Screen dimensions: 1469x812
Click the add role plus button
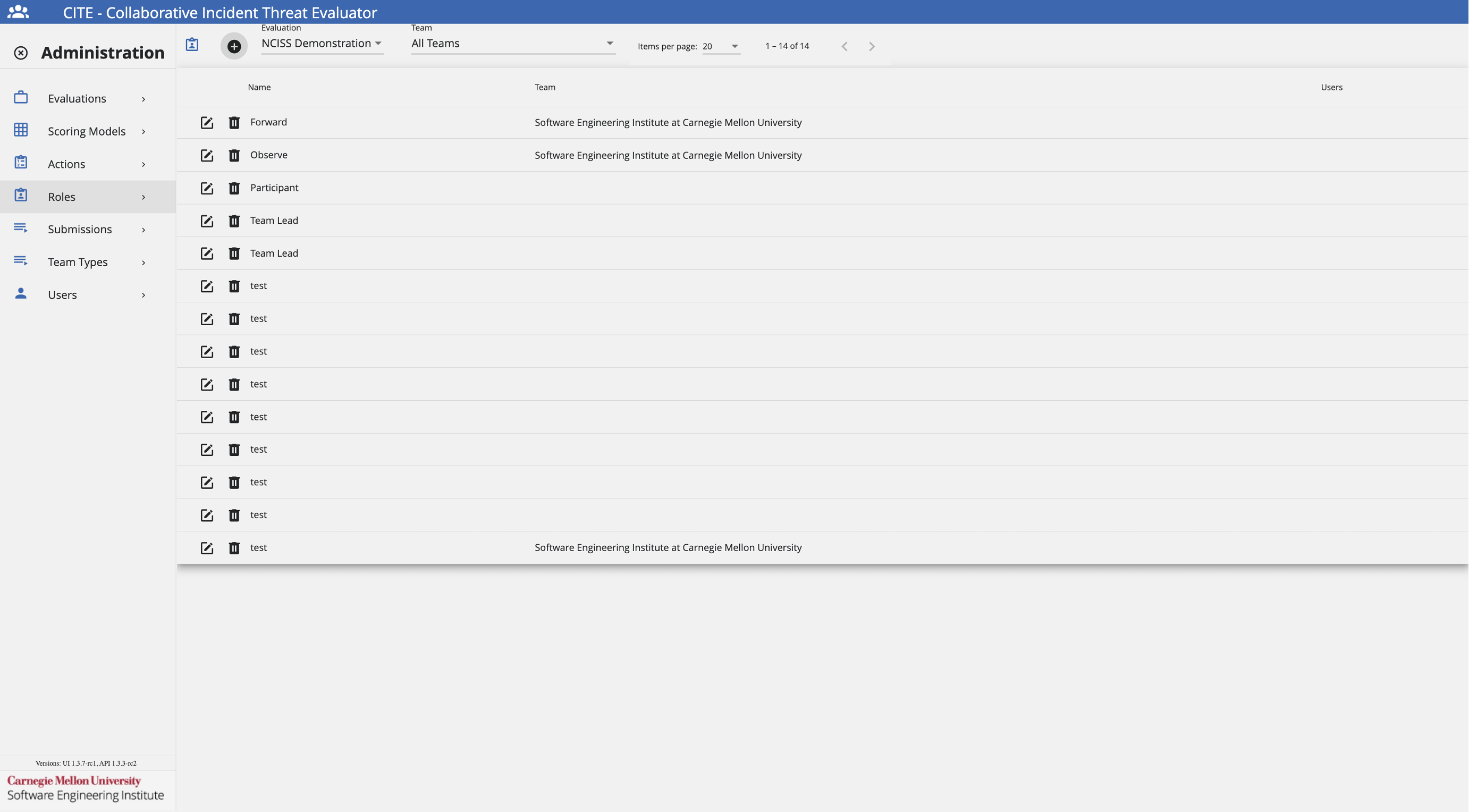[x=234, y=46]
